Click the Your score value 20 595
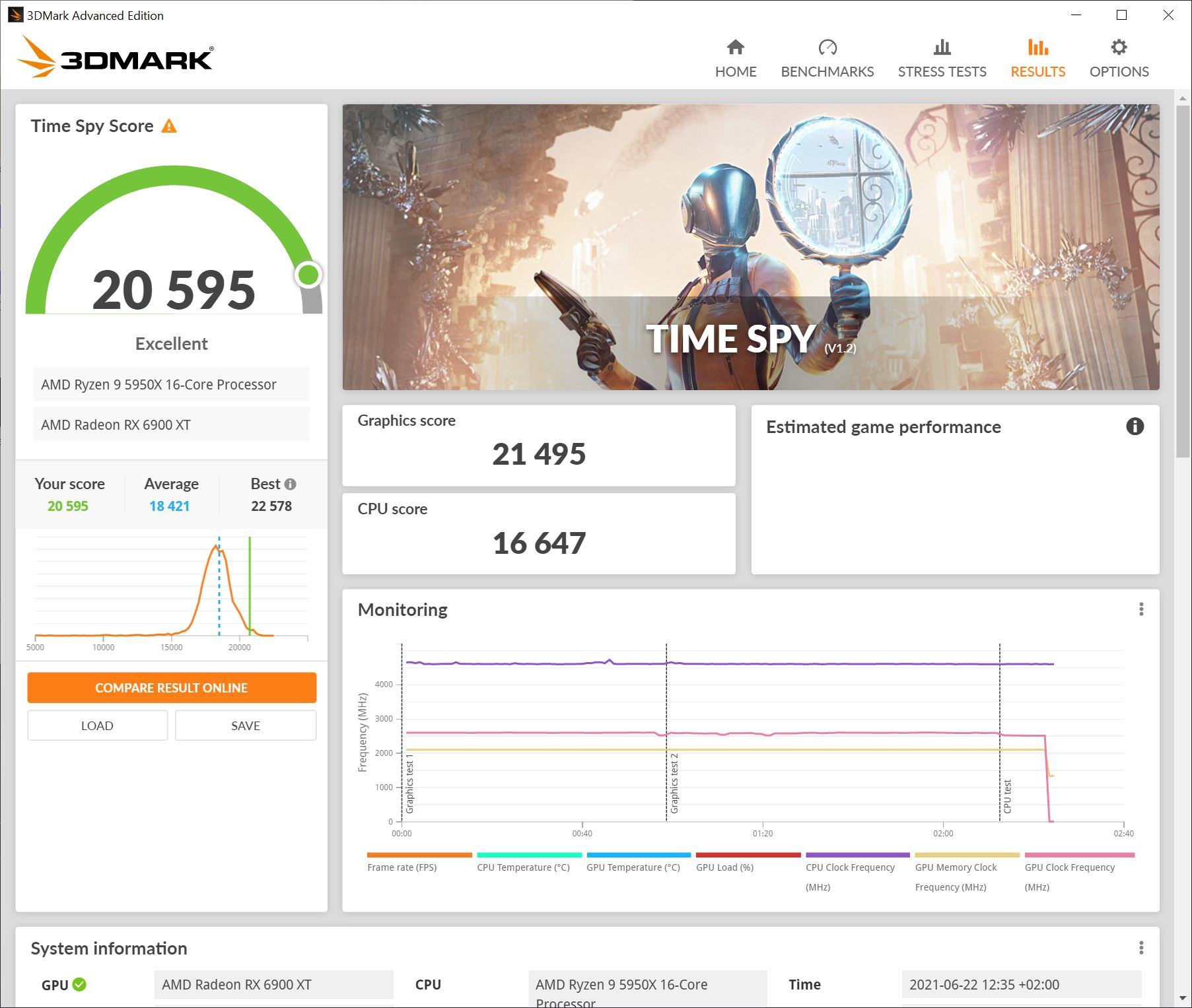The image size is (1192, 1008). pyautogui.click(x=67, y=506)
